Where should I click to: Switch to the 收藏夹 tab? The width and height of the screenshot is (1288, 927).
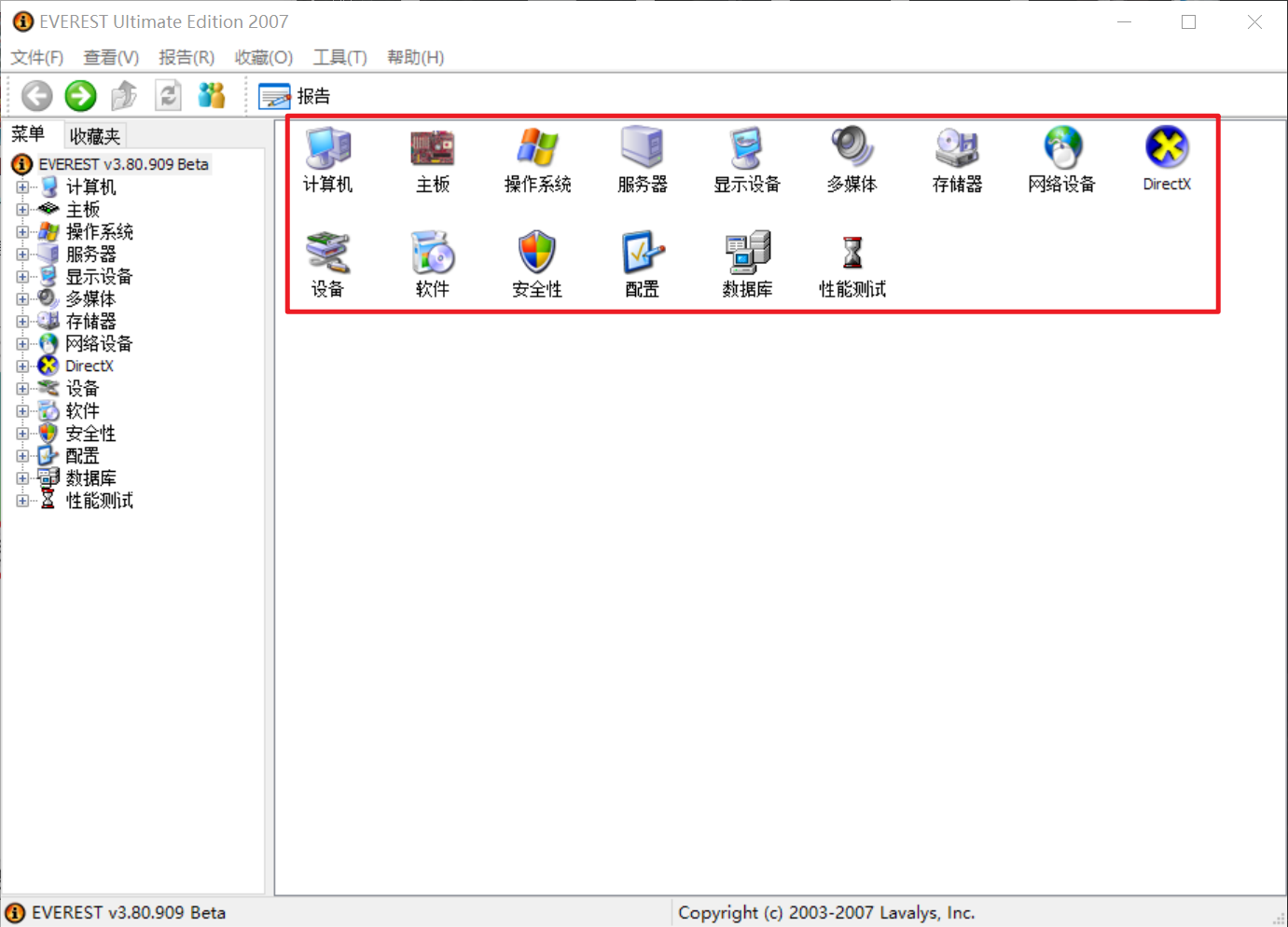pos(95,136)
